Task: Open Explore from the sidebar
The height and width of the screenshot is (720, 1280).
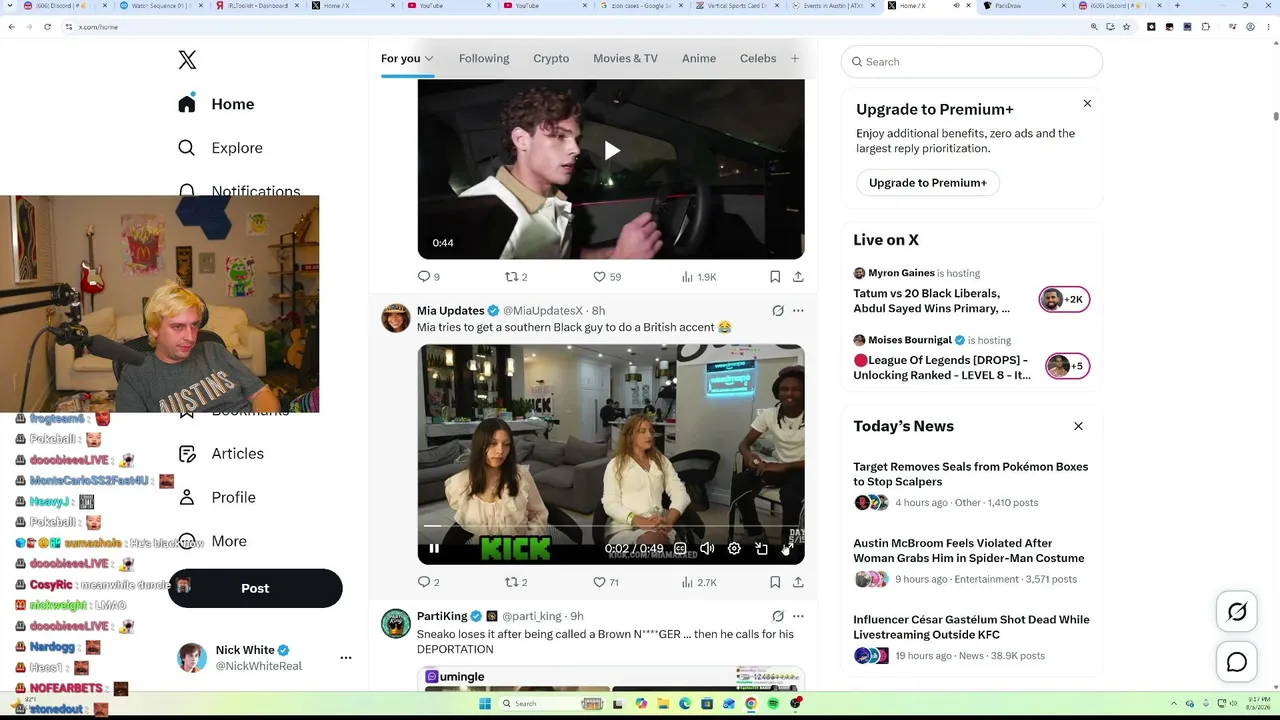Action: pyautogui.click(x=221, y=148)
